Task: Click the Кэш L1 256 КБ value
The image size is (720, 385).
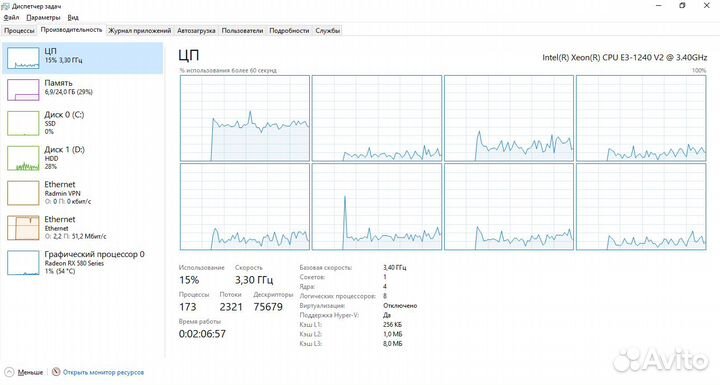Action: 393,325
